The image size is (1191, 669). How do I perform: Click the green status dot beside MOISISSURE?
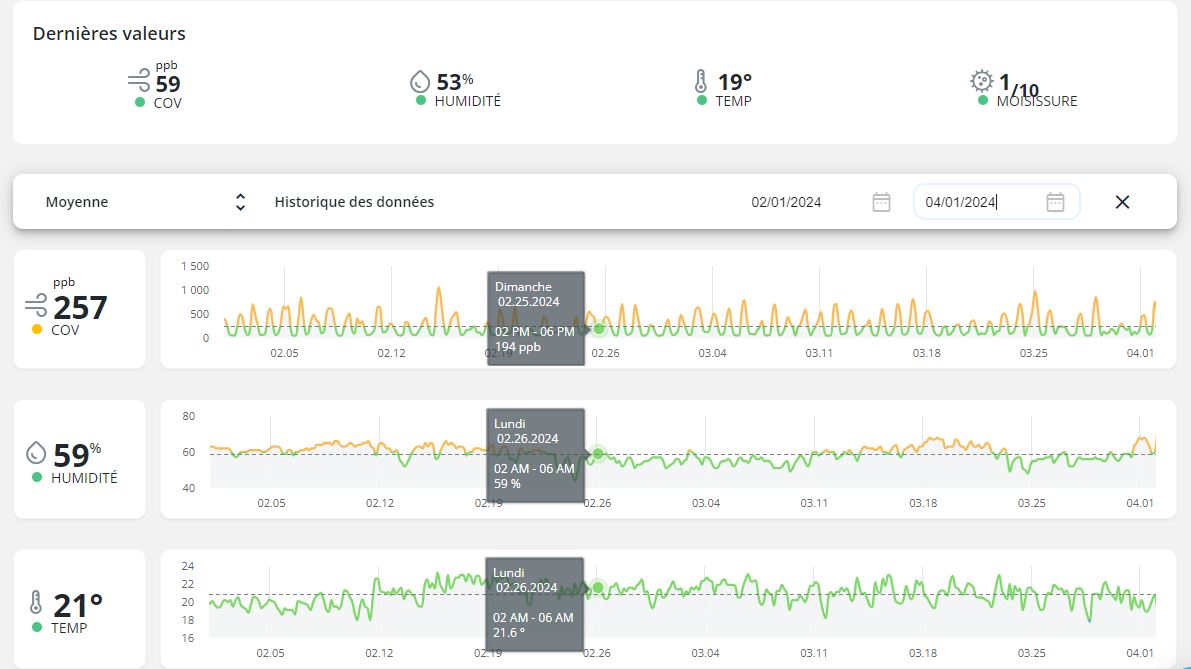click(x=983, y=100)
